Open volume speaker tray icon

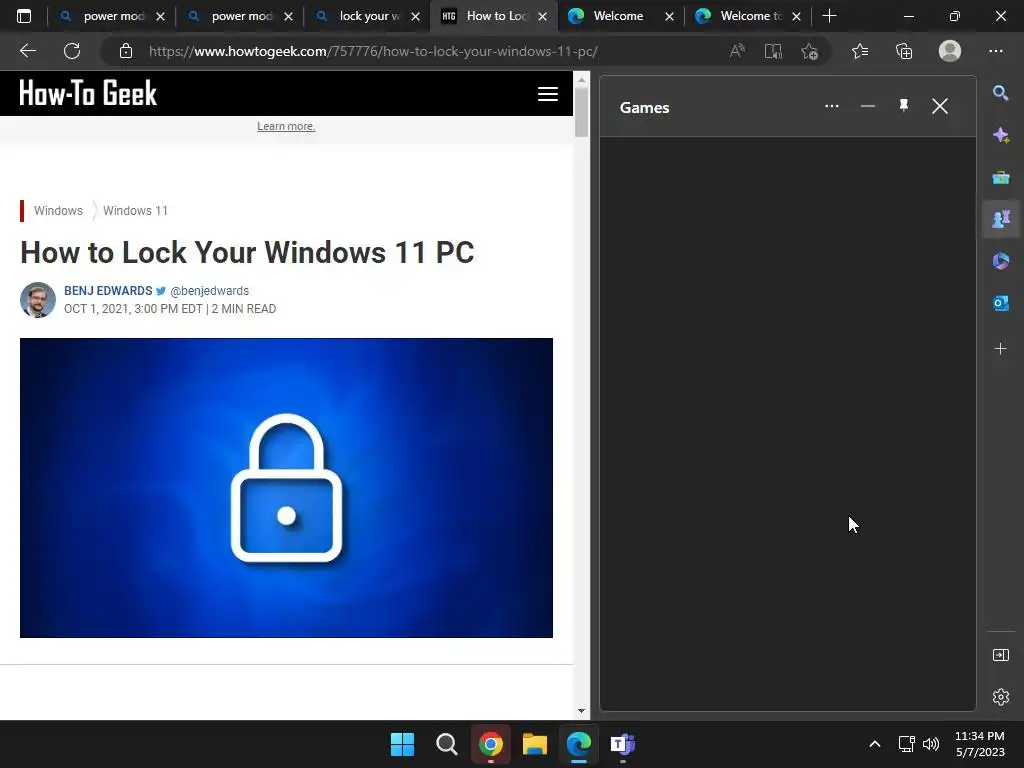pos(931,744)
